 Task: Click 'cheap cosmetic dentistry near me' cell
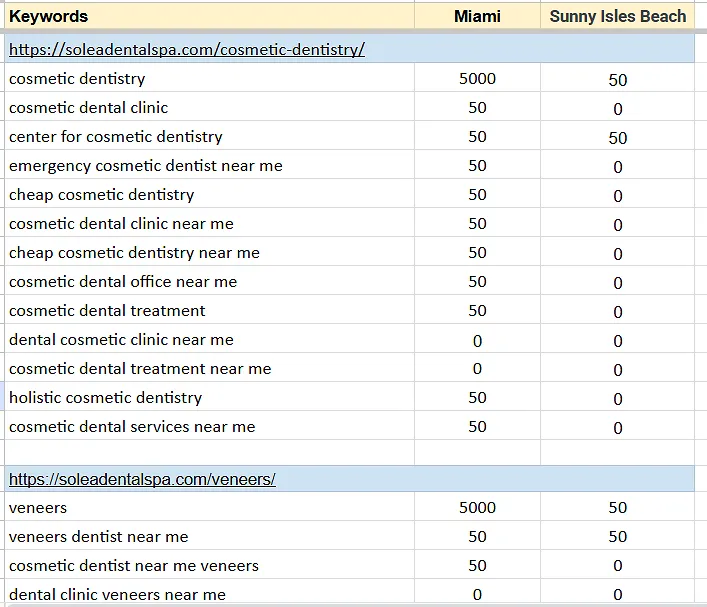pos(209,253)
